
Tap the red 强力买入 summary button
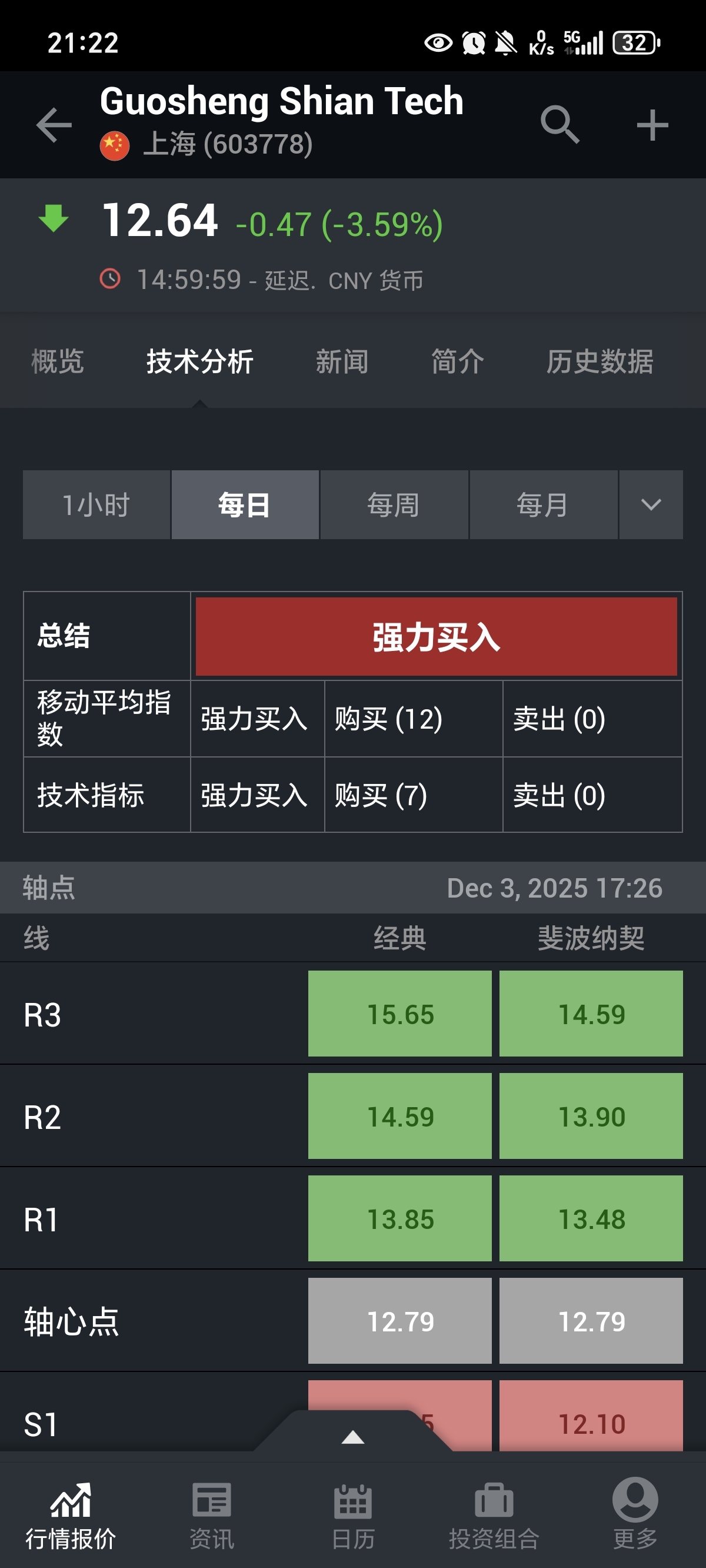coord(437,637)
